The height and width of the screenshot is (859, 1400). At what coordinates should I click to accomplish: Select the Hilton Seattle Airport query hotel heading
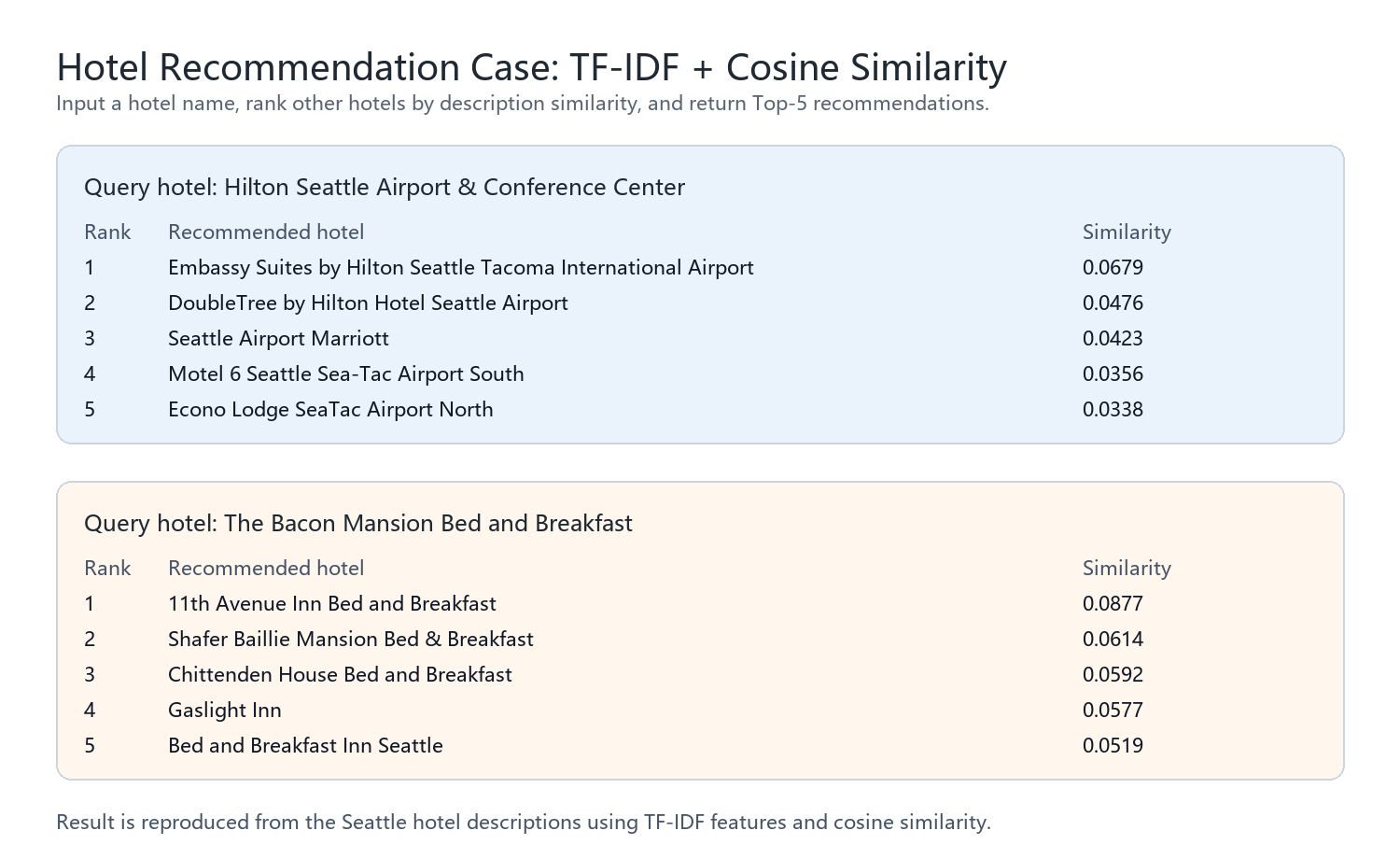coord(385,187)
